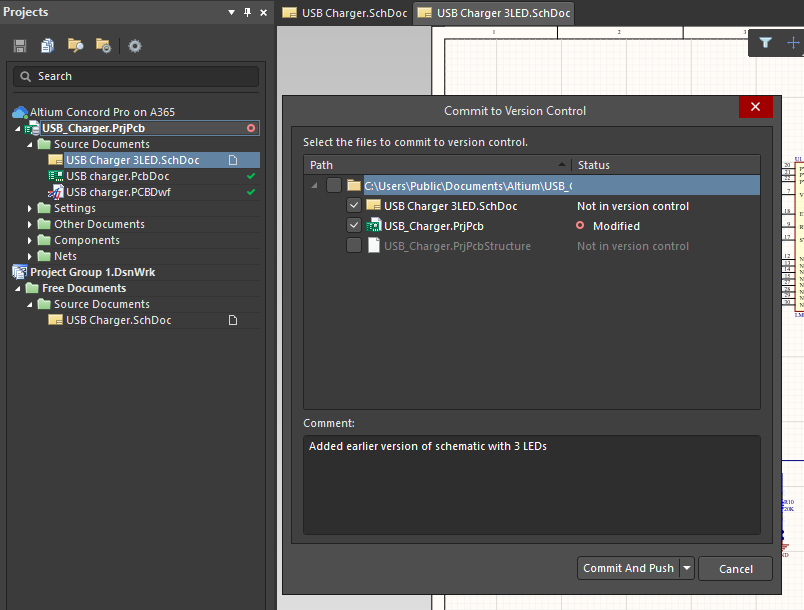The width and height of the screenshot is (804, 610).
Task: Click the Nets folder icon in project tree
Action: (x=45, y=256)
